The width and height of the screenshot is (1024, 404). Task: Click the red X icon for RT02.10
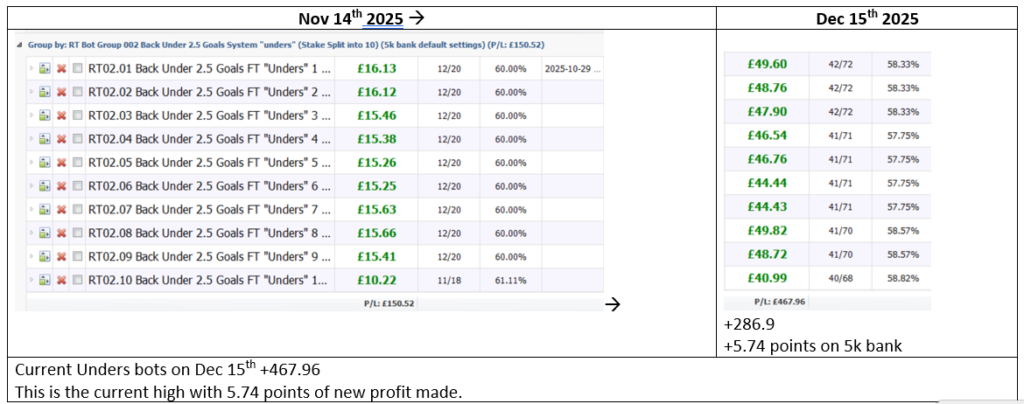61,280
